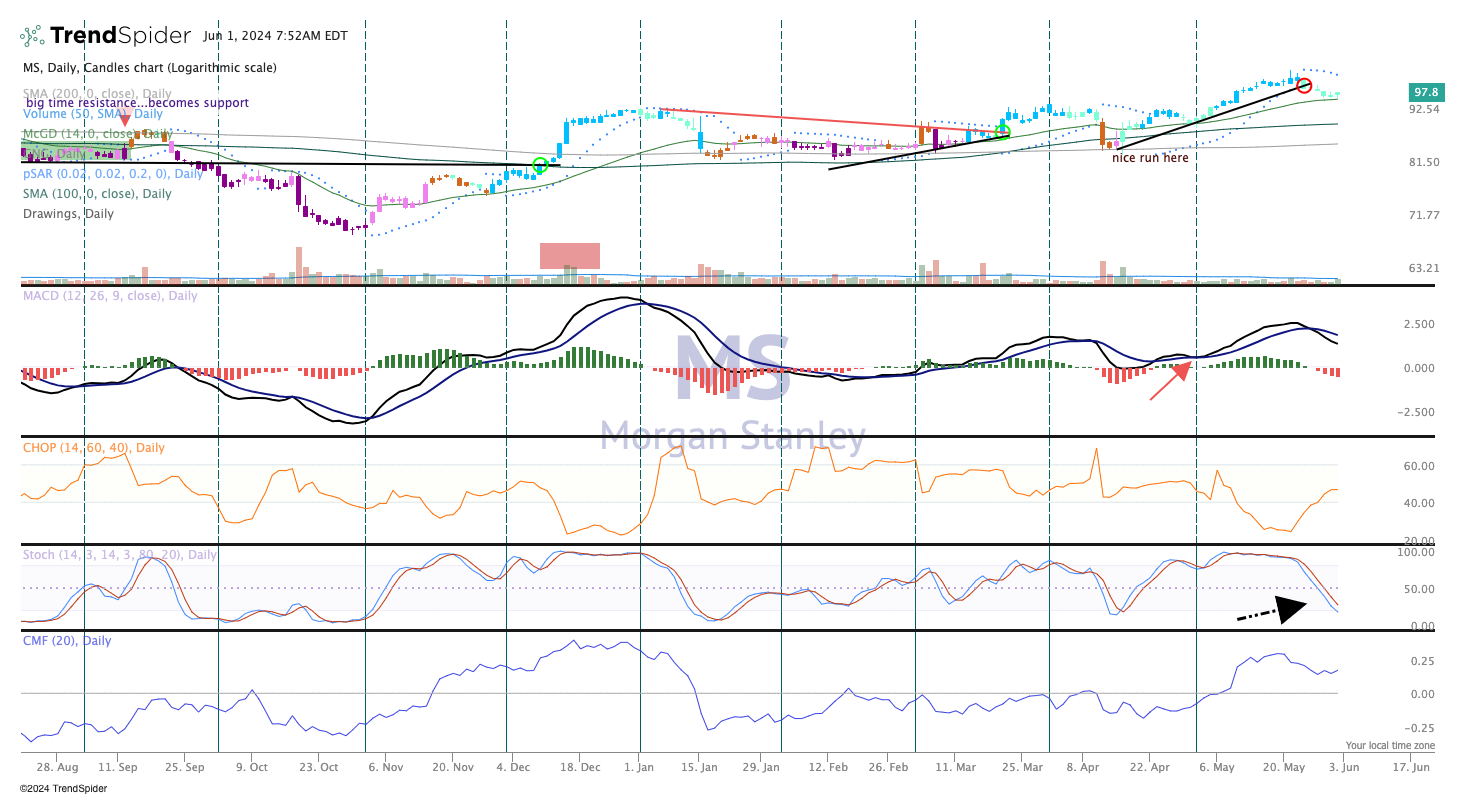Image resolution: width=1465 pixels, height=798 pixels.
Task: Click the 'nice run here' annotation
Action: 1150,158
